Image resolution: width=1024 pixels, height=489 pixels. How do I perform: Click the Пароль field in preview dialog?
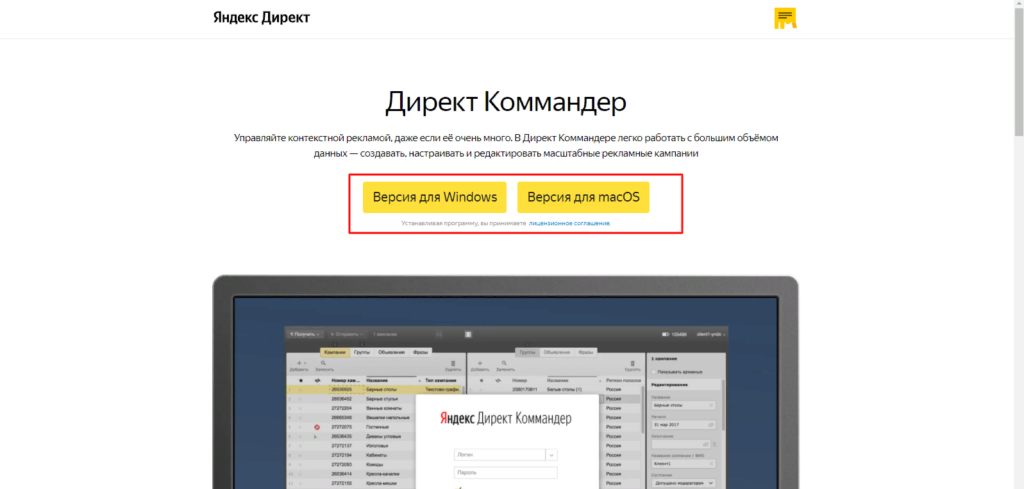(x=505, y=473)
